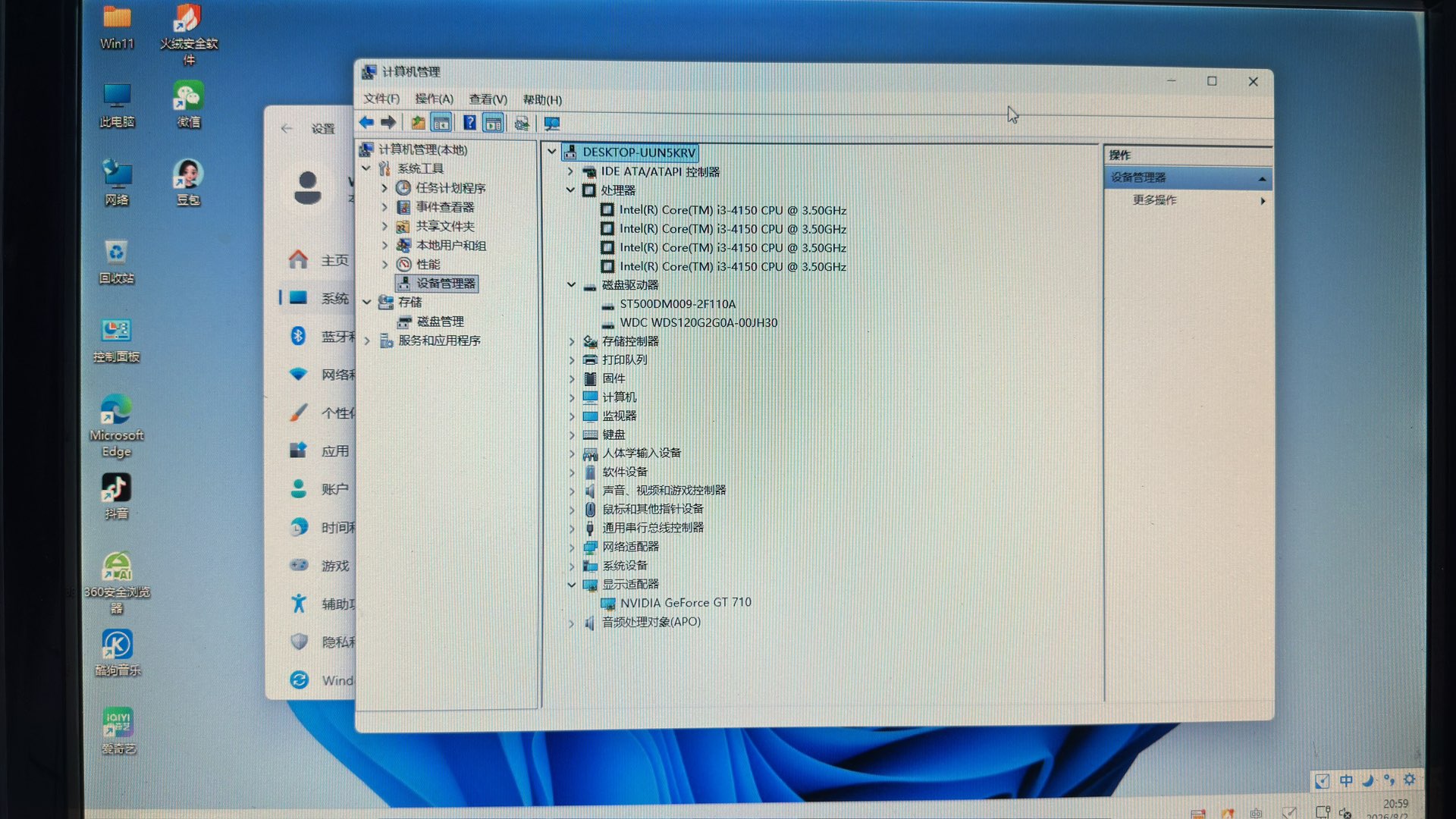The height and width of the screenshot is (819, 1456).
Task: Open the 操作(A) menu
Action: click(434, 99)
